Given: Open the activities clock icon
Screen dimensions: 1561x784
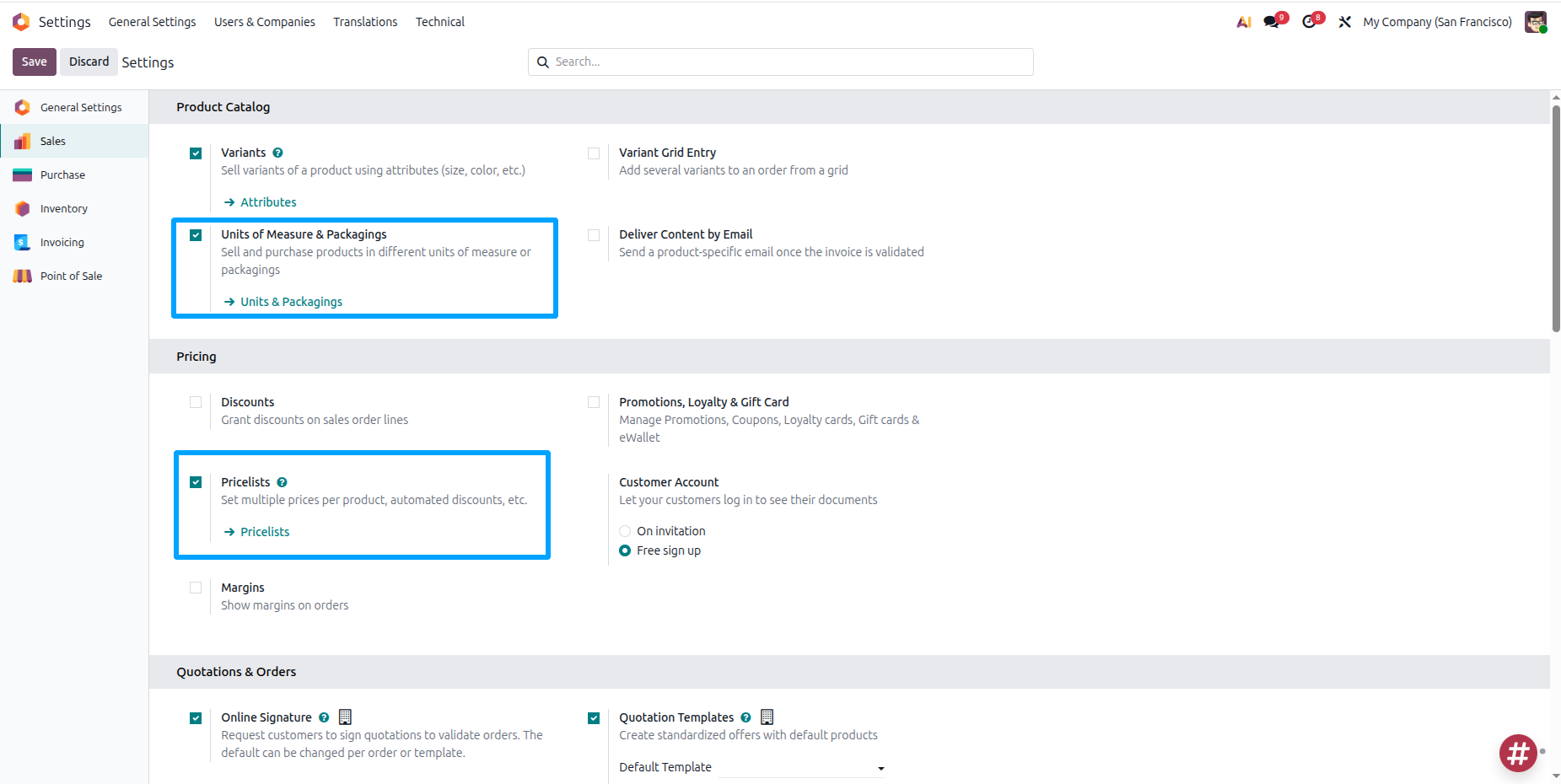Looking at the screenshot, I should 1308,22.
